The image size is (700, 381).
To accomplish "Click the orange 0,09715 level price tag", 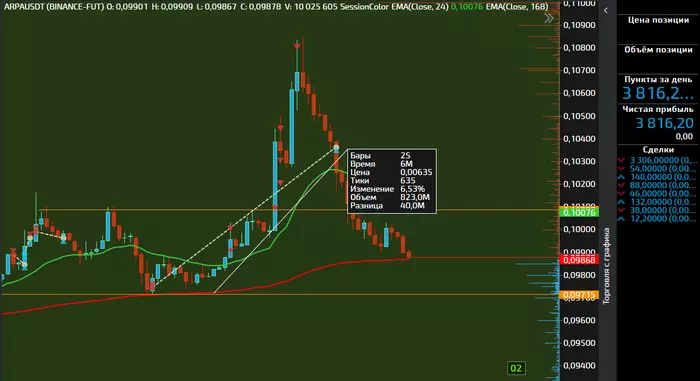I will point(579,295).
